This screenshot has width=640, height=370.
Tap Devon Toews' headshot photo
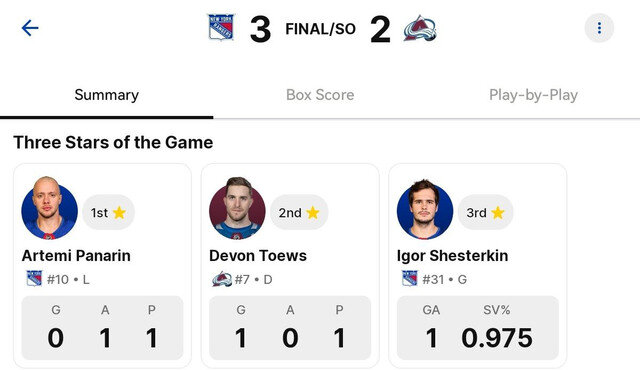pos(237,208)
